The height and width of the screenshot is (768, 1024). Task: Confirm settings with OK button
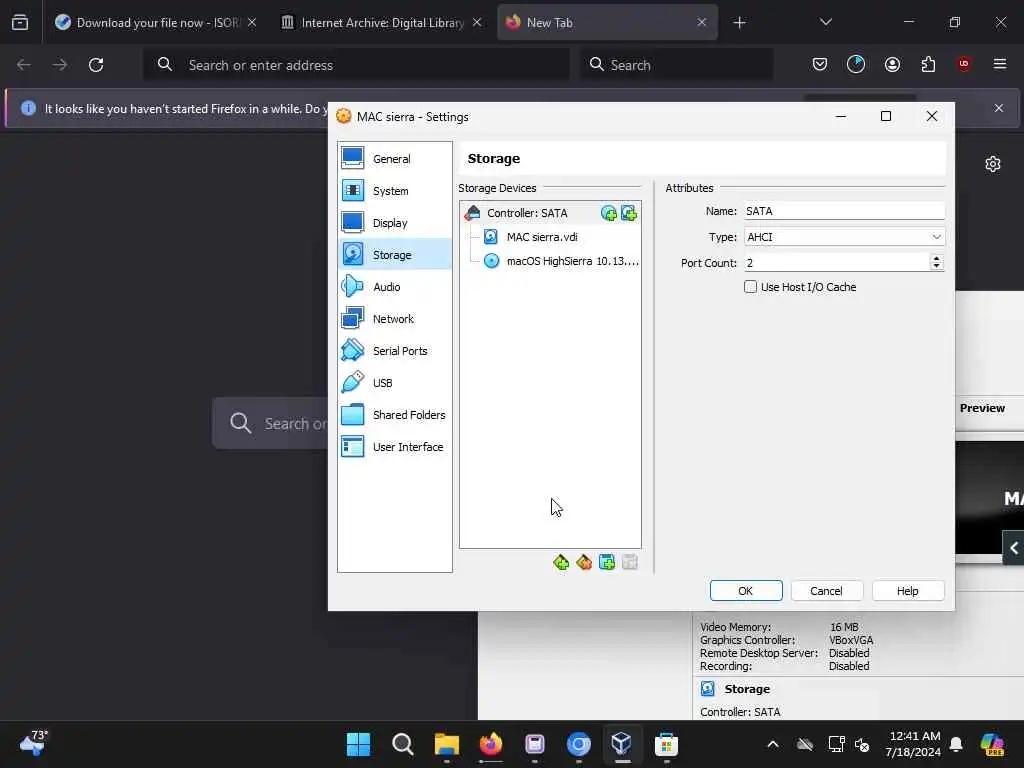coord(746,591)
